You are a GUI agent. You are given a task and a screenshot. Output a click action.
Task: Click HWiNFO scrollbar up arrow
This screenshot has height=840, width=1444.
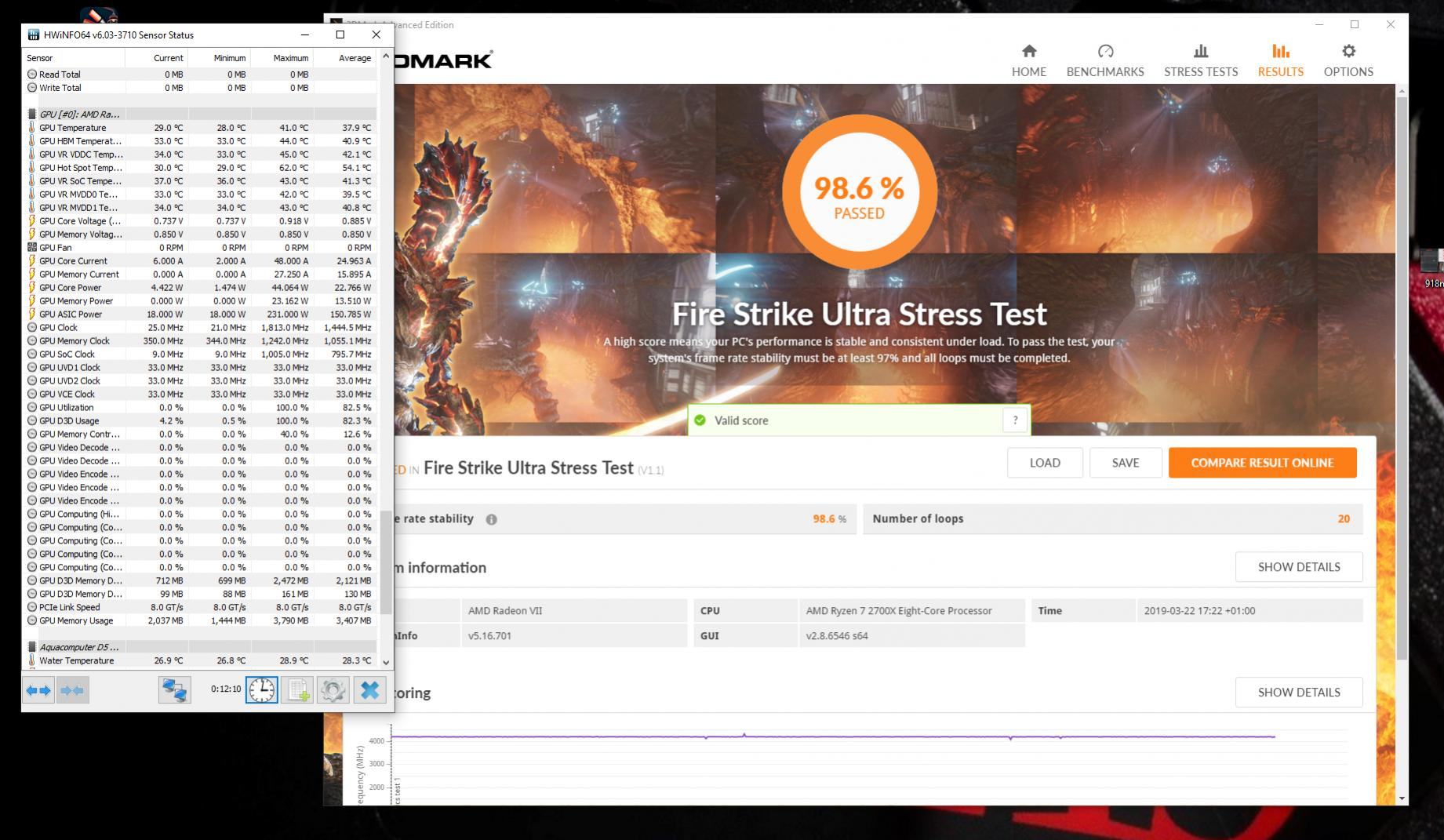click(385, 56)
